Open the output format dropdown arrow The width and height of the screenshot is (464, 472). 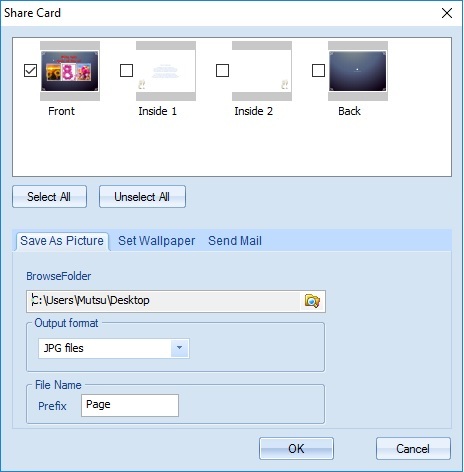pyautogui.click(x=180, y=348)
